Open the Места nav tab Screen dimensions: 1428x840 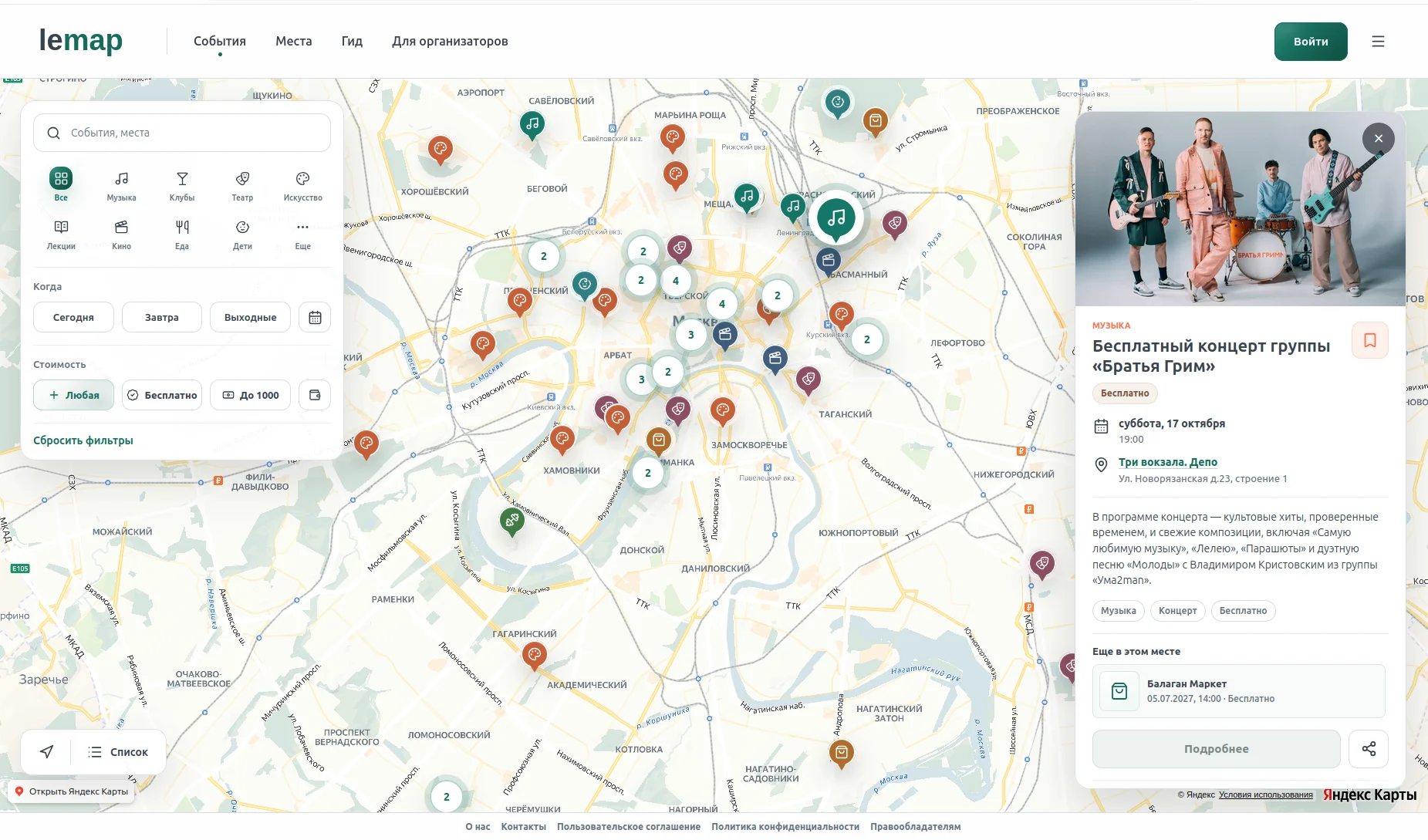click(294, 41)
